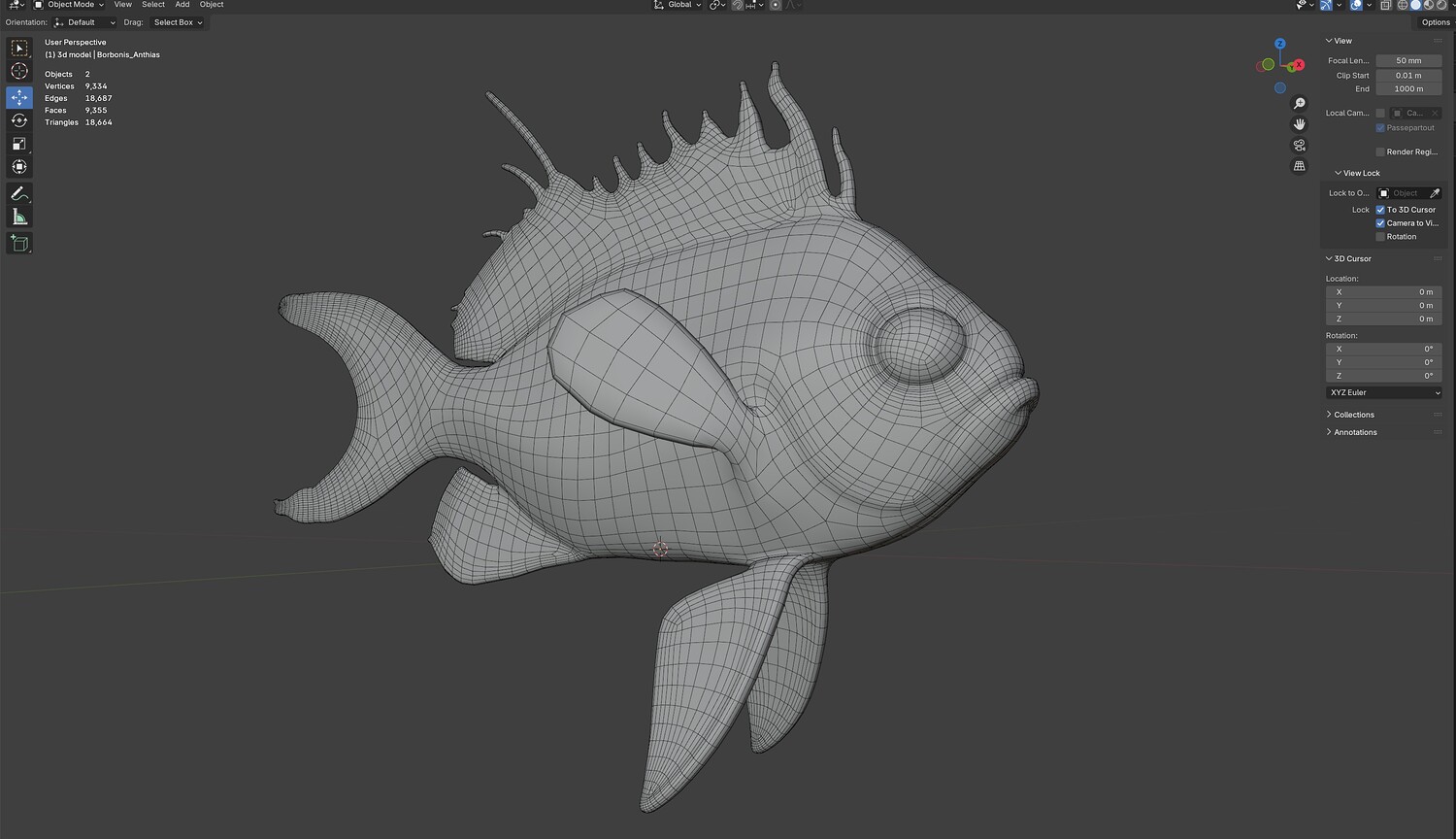The width and height of the screenshot is (1456, 839).
Task: Click the 3D Cursor Location Z field
Action: click(1383, 319)
